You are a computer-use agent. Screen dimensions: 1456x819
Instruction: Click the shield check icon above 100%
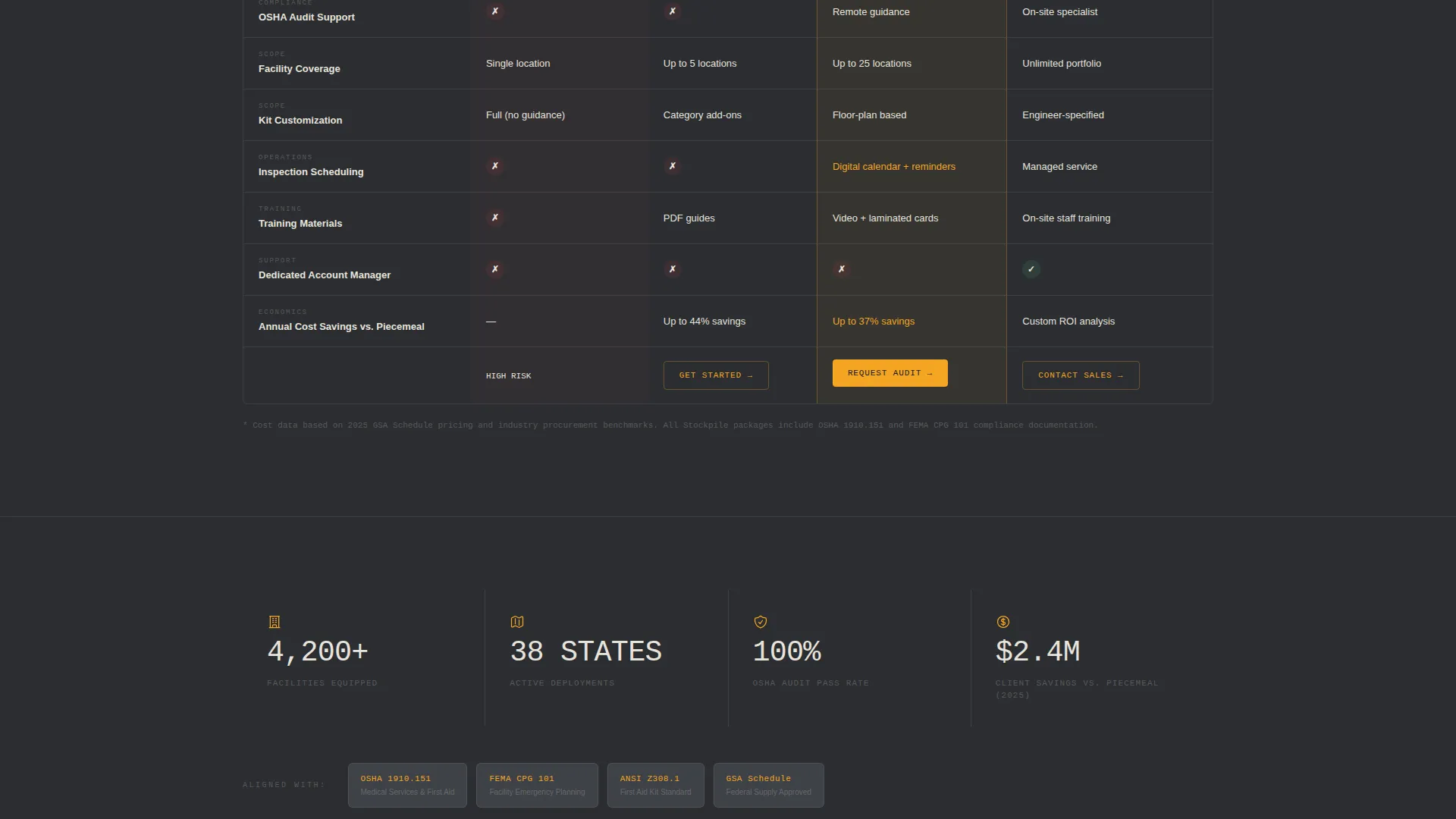(761, 622)
